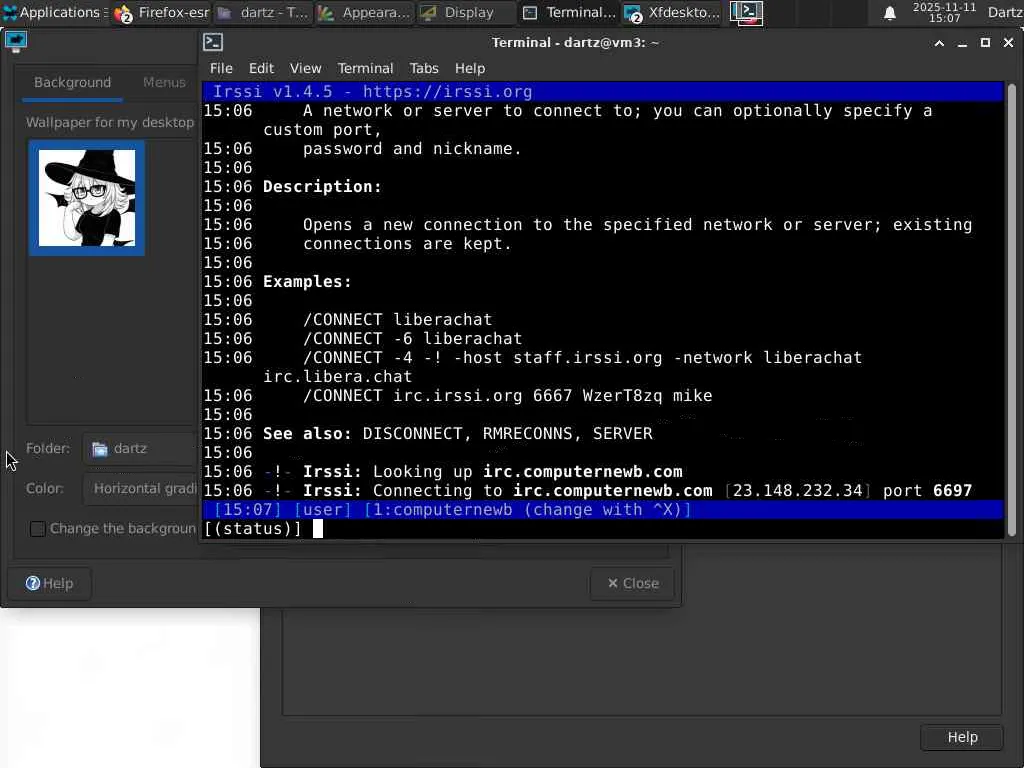This screenshot has height=768, width=1024.
Task: Open the Folder dropdown showing dartz
Action: click(x=140, y=449)
